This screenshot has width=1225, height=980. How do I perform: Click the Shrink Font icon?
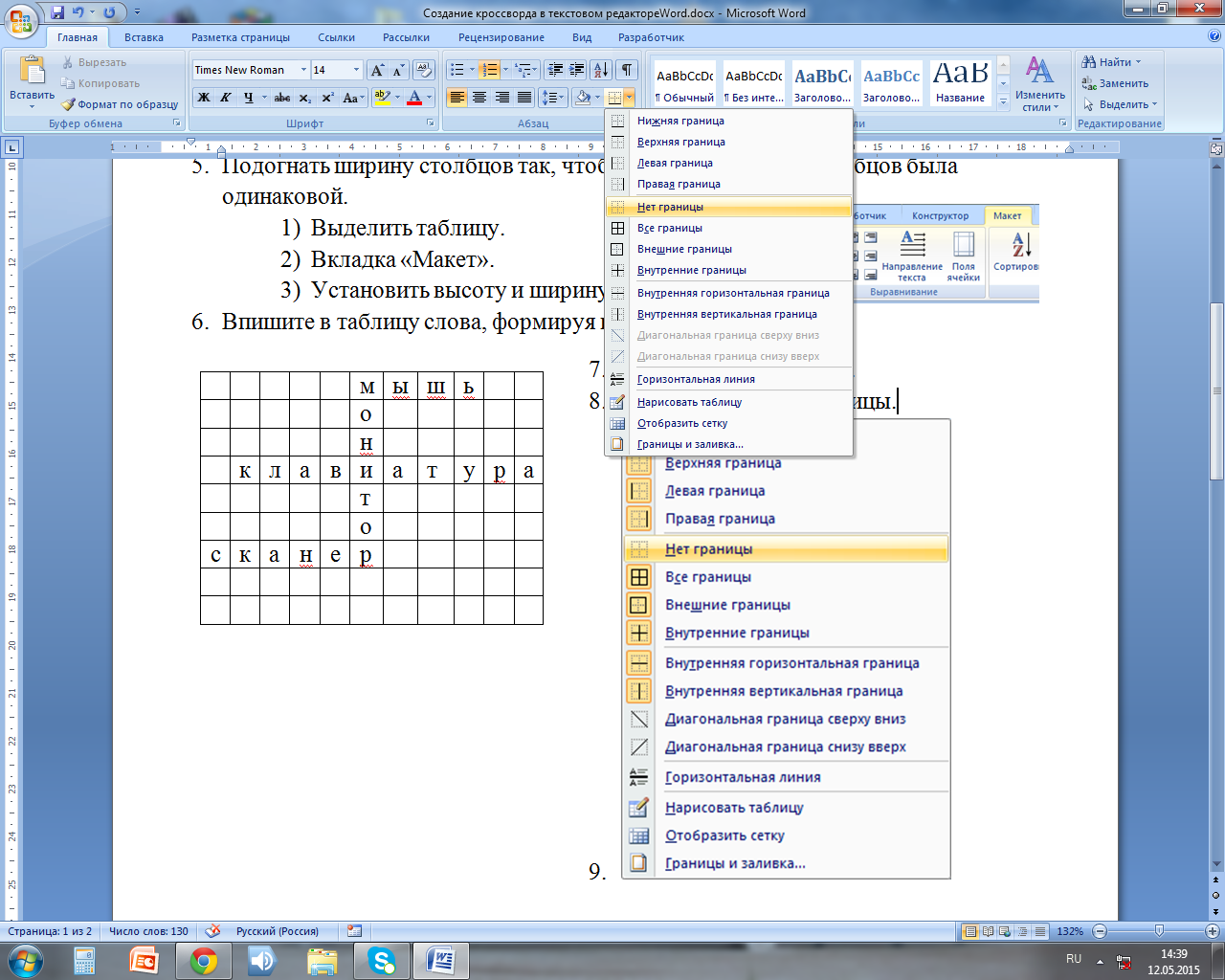pos(399,70)
